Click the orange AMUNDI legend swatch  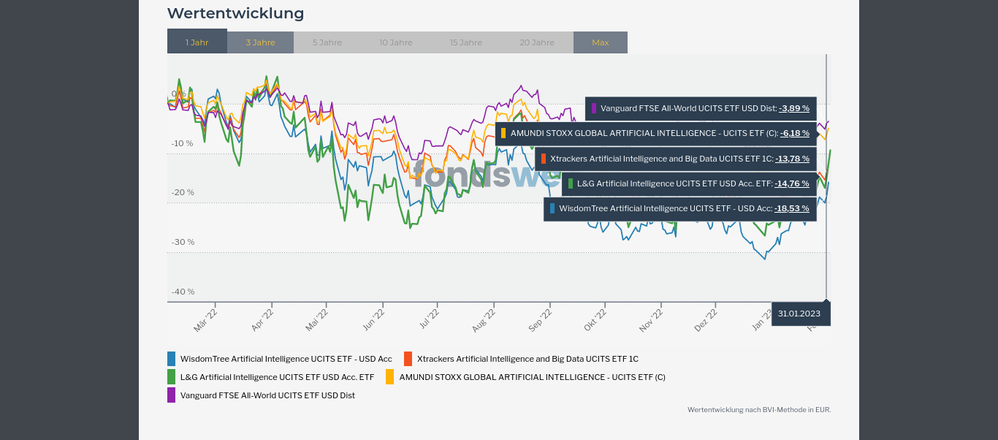pyautogui.click(x=390, y=377)
